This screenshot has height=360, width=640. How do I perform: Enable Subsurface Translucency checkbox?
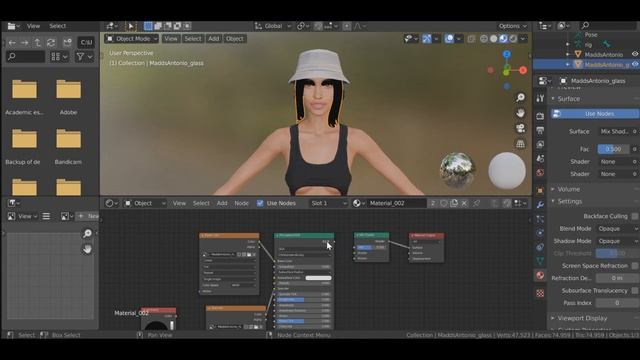[635, 291]
